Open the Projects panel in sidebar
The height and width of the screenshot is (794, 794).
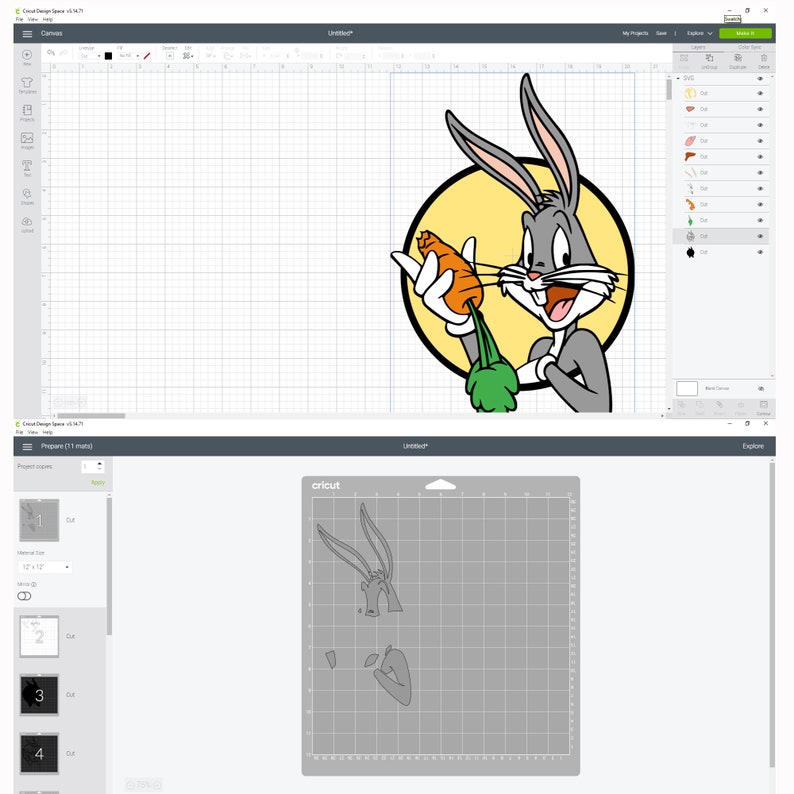27,110
